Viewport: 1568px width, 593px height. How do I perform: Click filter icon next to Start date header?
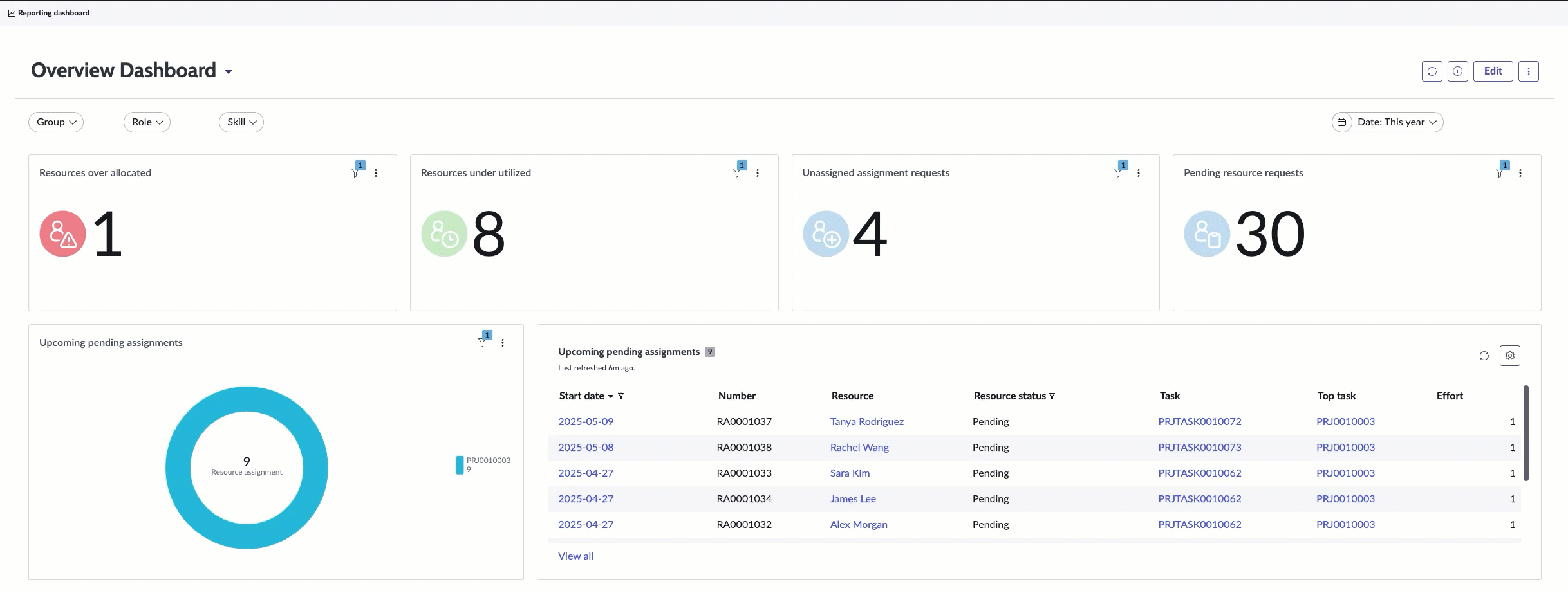(621, 396)
